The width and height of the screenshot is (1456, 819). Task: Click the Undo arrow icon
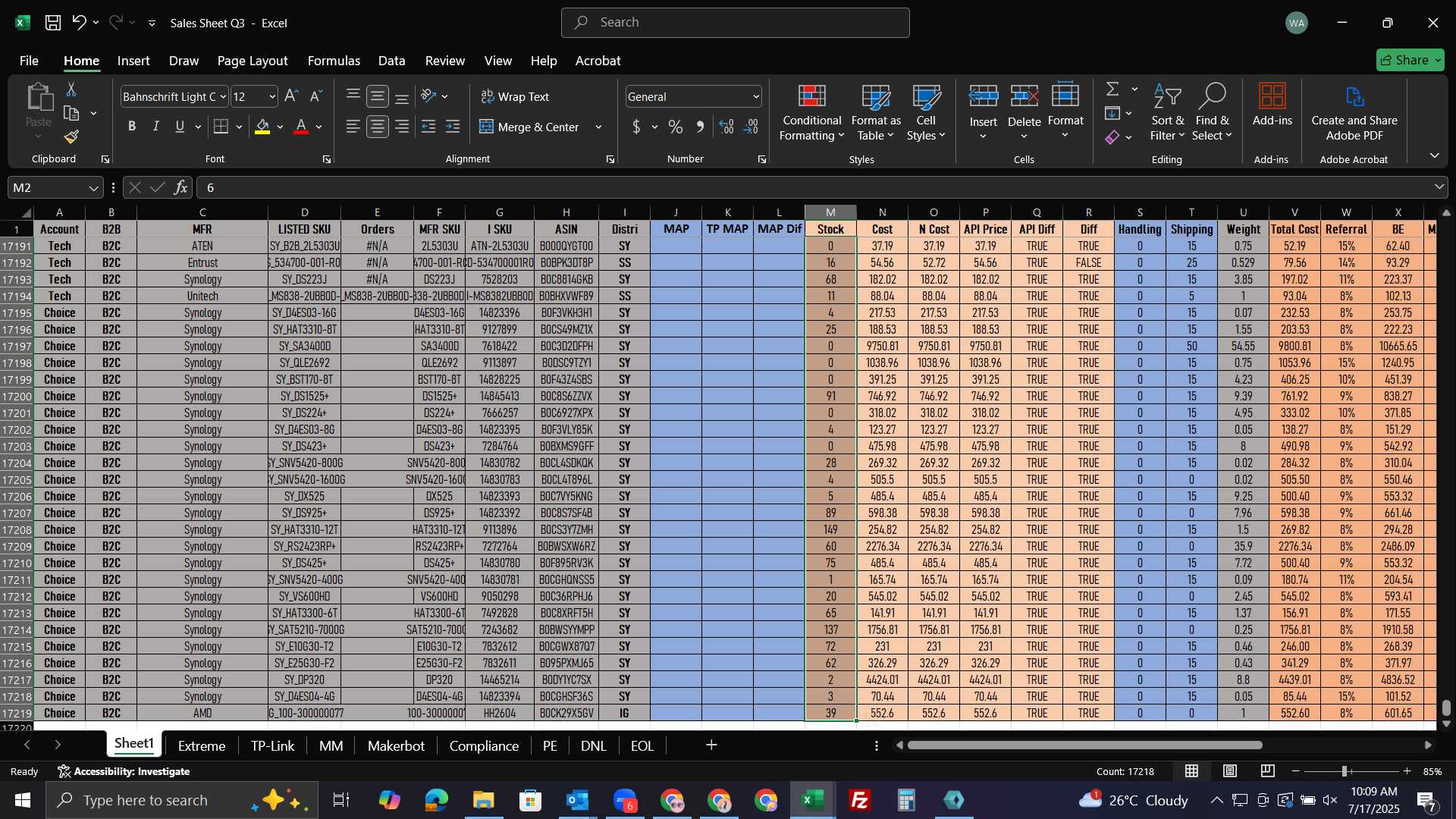pyautogui.click(x=79, y=23)
